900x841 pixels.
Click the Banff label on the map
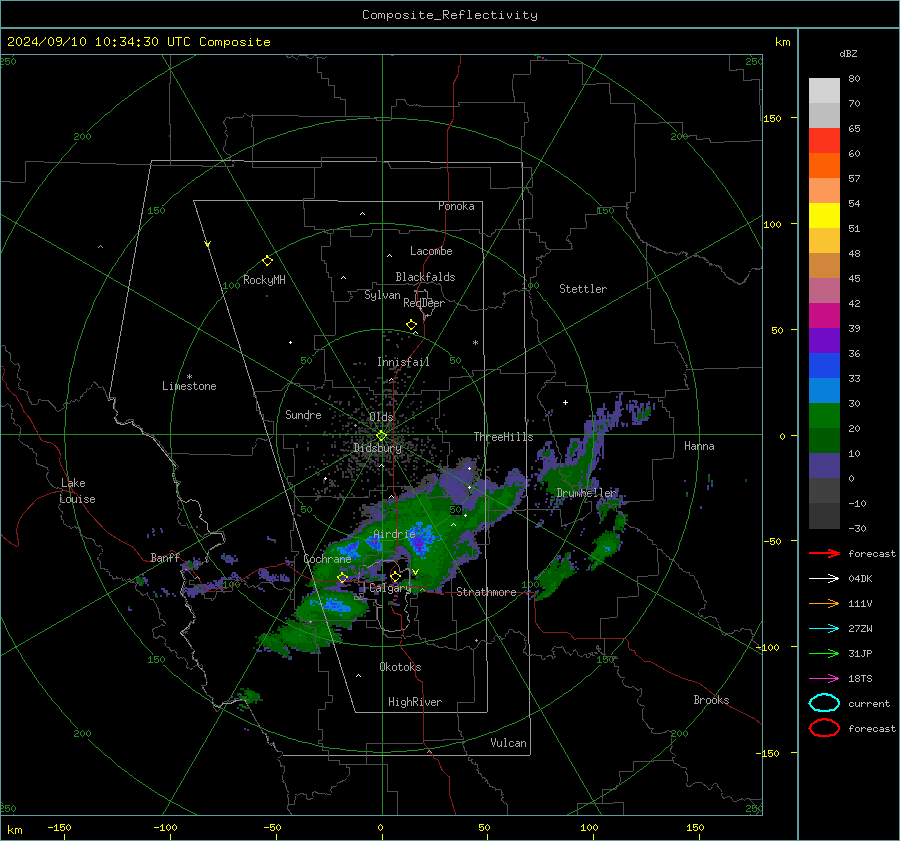pos(165,557)
